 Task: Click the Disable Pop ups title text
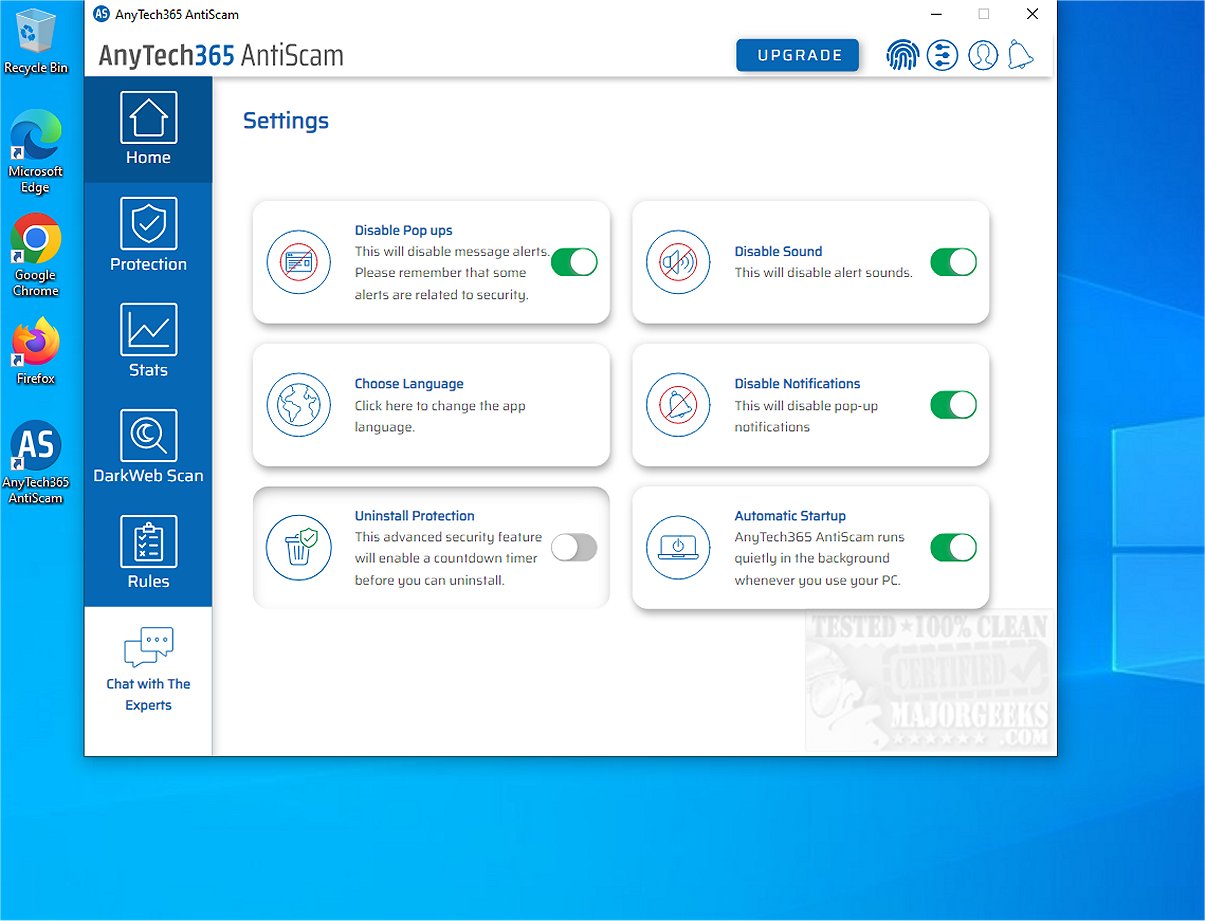tap(404, 231)
